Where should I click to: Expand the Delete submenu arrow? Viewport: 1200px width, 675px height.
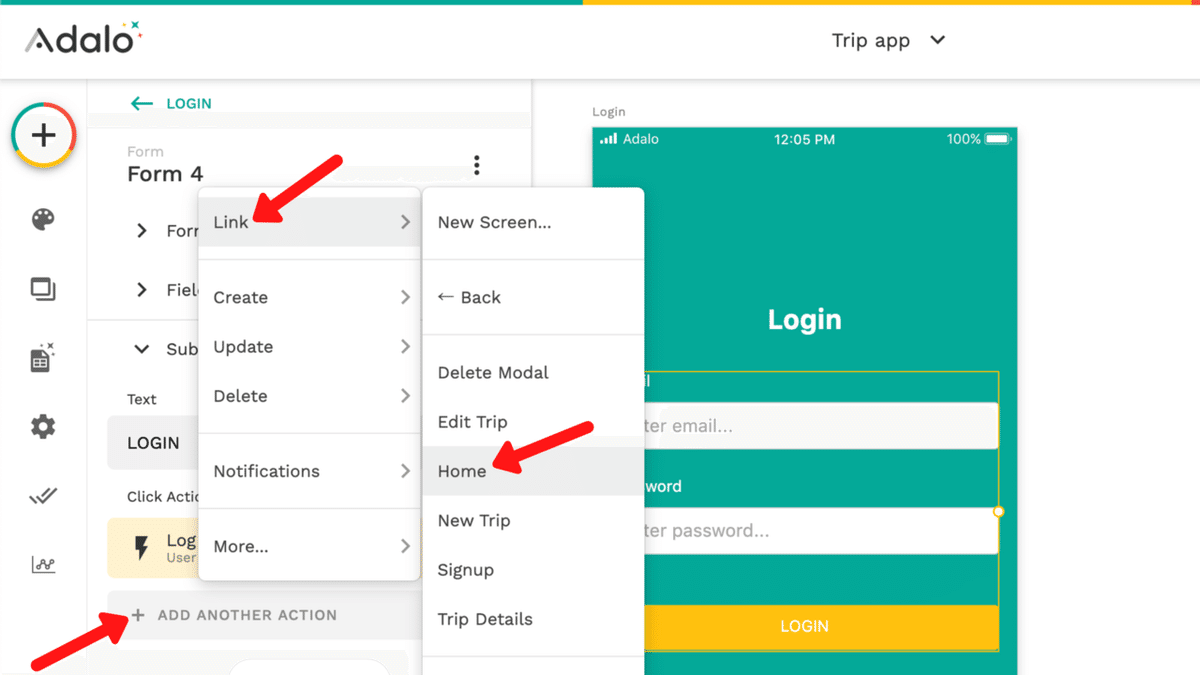coord(405,396)
